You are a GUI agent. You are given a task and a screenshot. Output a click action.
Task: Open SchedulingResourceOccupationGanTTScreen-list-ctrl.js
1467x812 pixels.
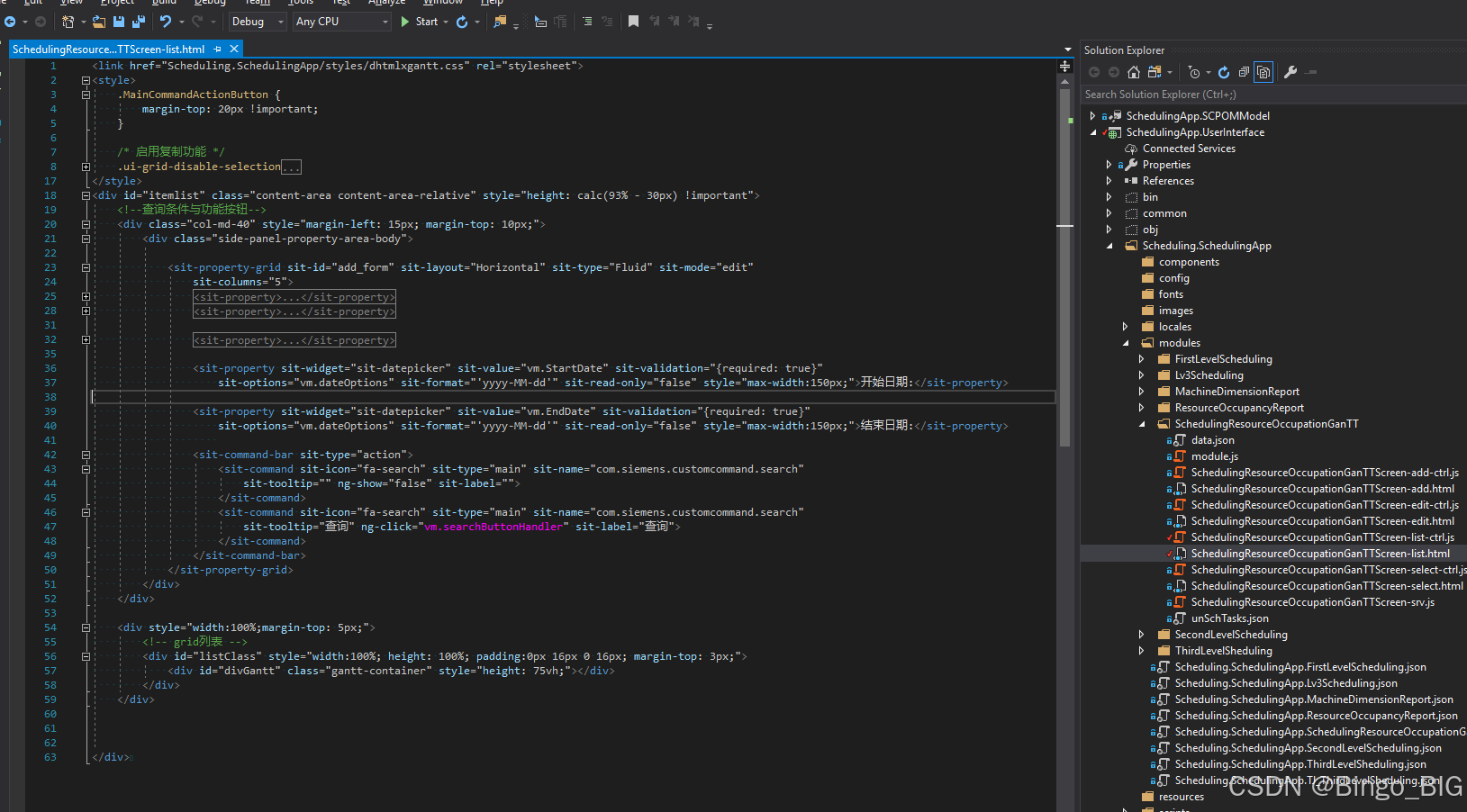point(1322,537)
